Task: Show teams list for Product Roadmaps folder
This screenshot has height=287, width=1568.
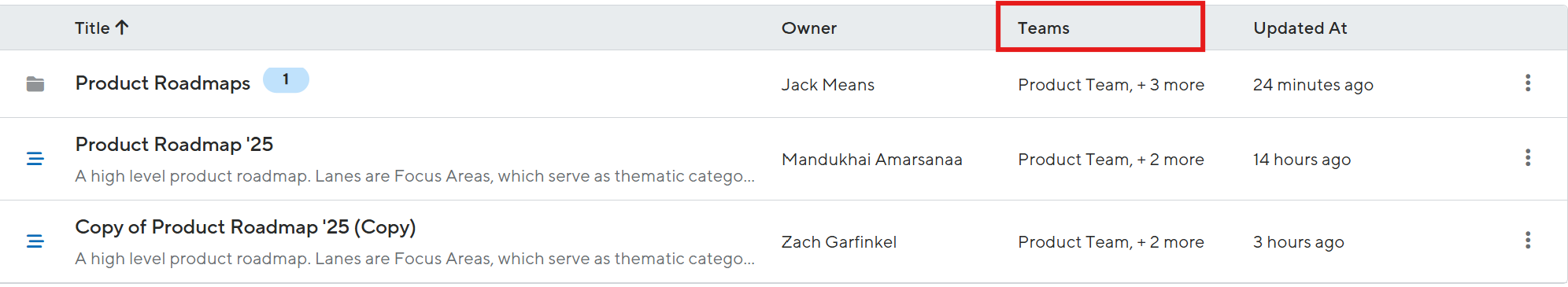Action: coord(1111,85)
